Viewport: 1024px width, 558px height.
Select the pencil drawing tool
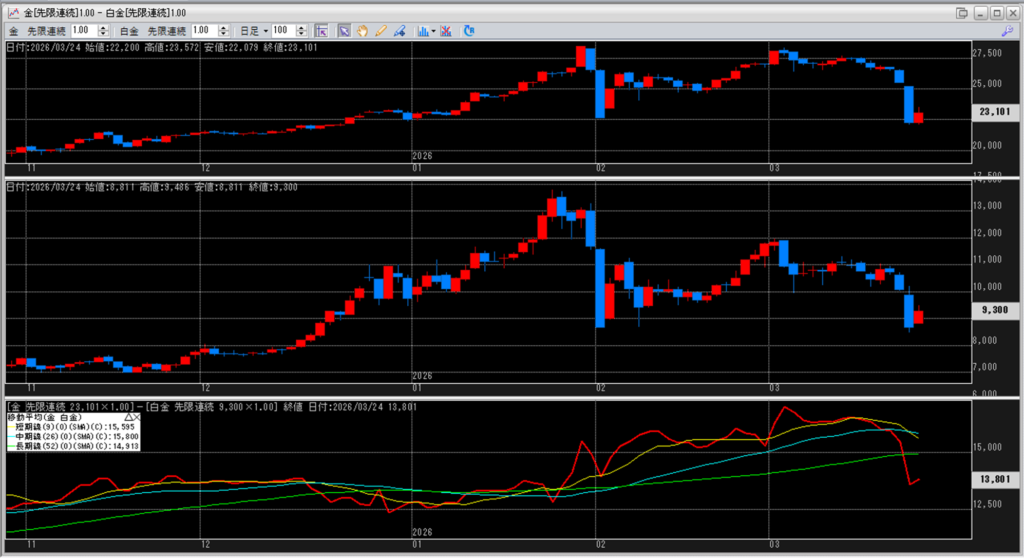pos(381,30)
